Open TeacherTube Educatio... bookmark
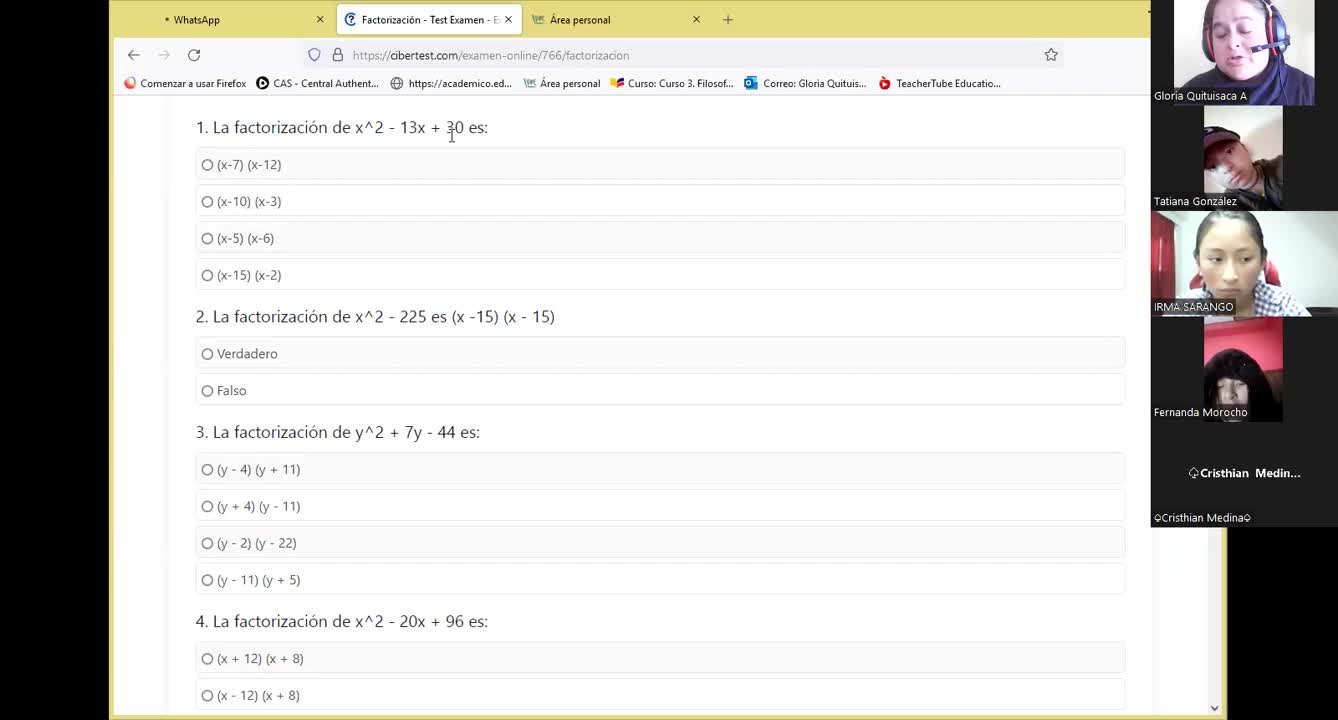The width and height of the screenshot is (1338, 720). click(x=939, y=83)
